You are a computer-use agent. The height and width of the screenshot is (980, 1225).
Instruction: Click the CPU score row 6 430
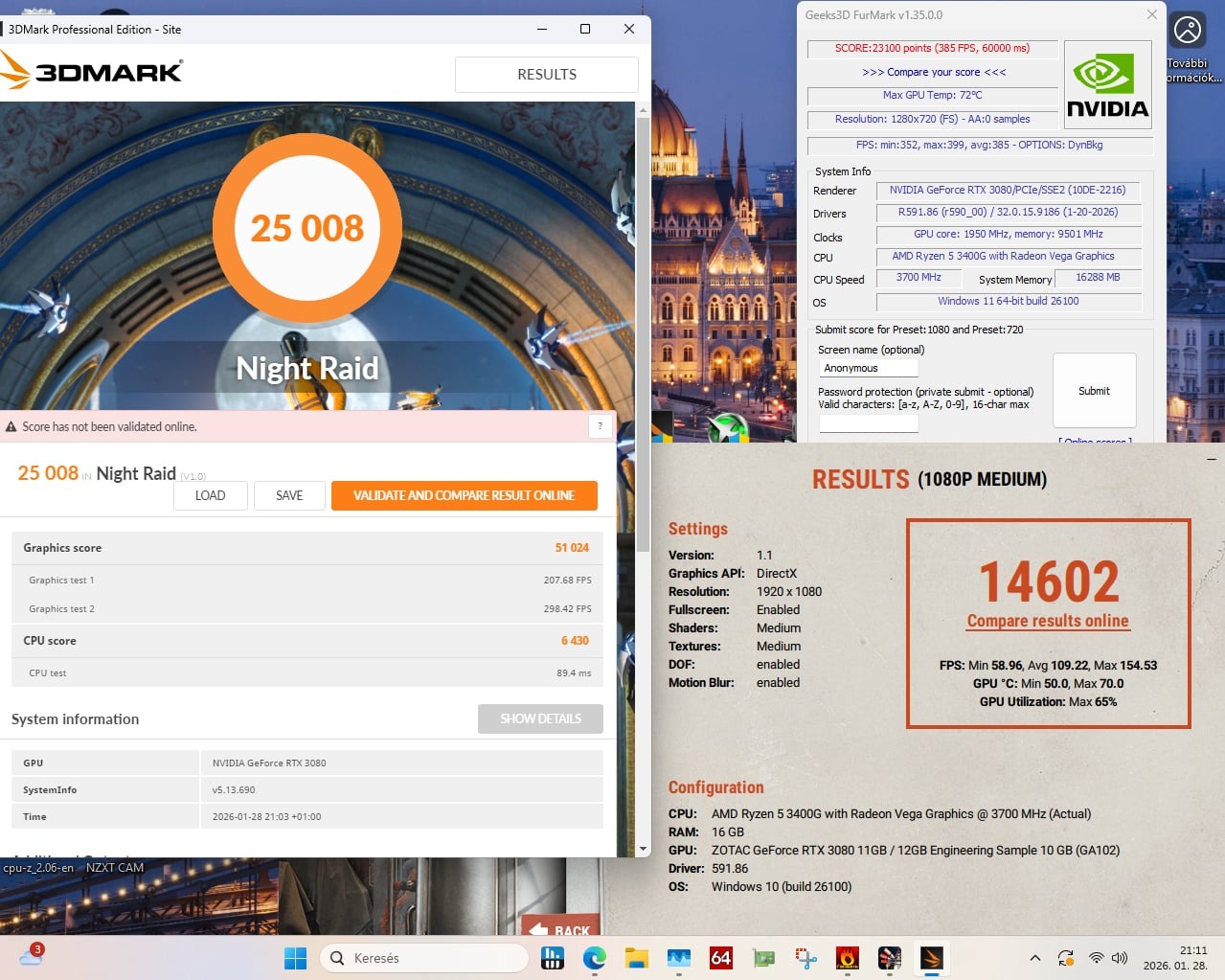click(307, 641)
